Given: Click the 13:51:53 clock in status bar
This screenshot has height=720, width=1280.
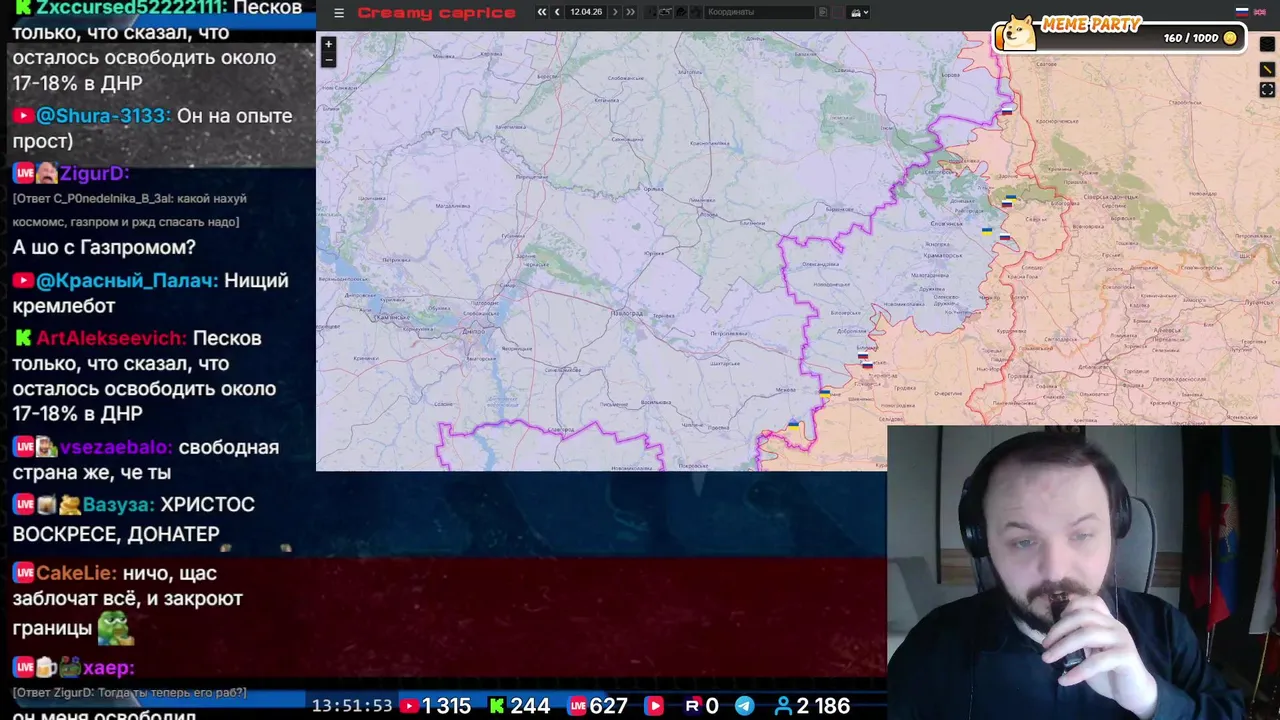Looking at the screenshot, I should 352,706.
